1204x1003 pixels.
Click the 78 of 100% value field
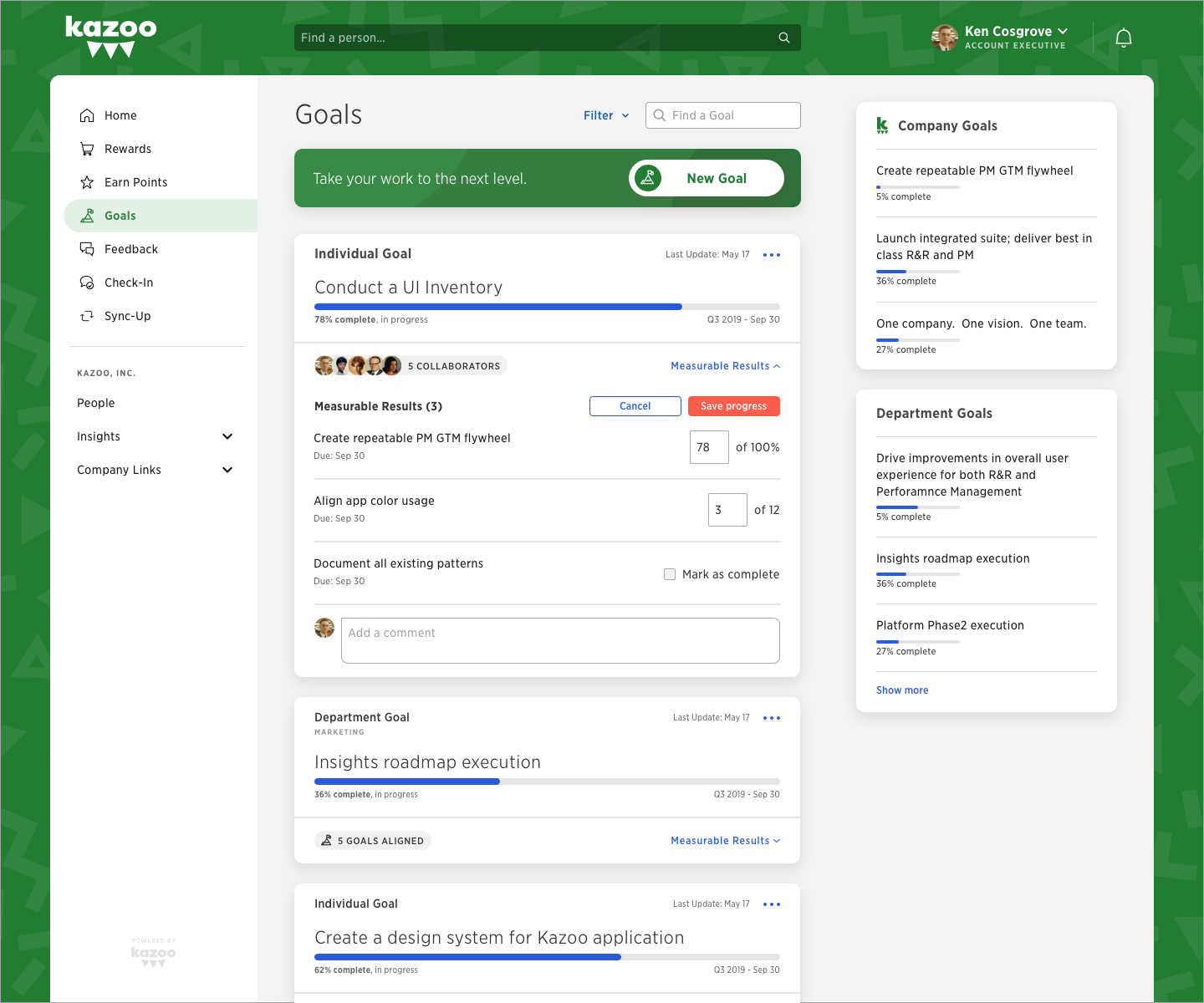point(709,447)
